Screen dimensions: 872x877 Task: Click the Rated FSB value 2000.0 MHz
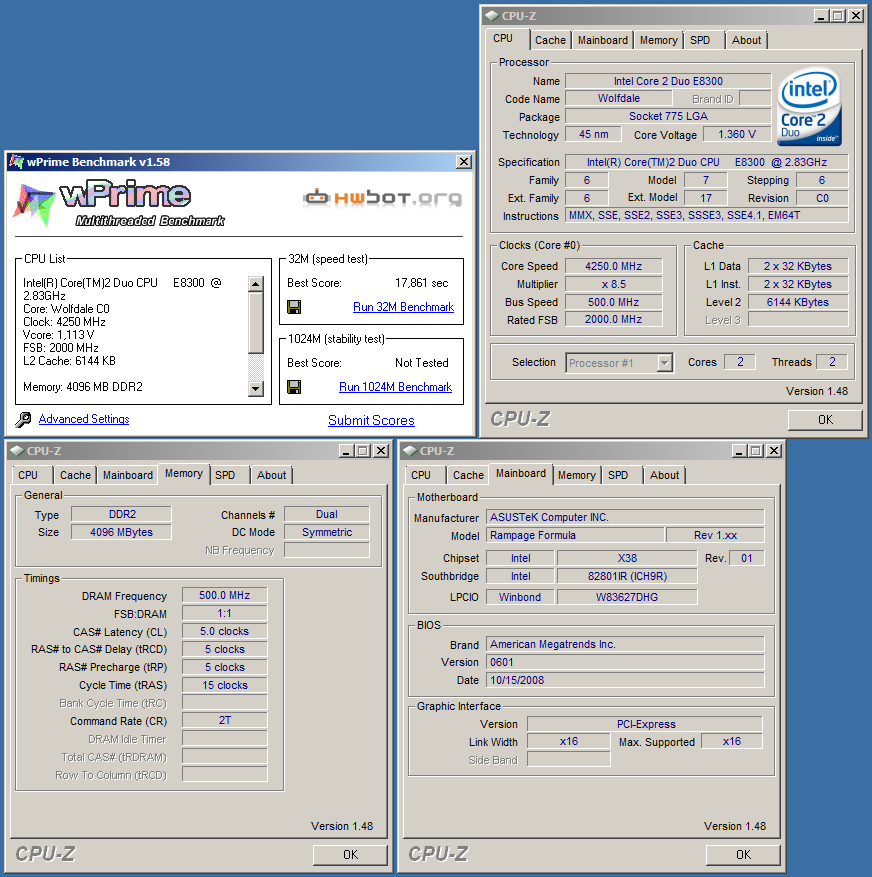[614, 319]
